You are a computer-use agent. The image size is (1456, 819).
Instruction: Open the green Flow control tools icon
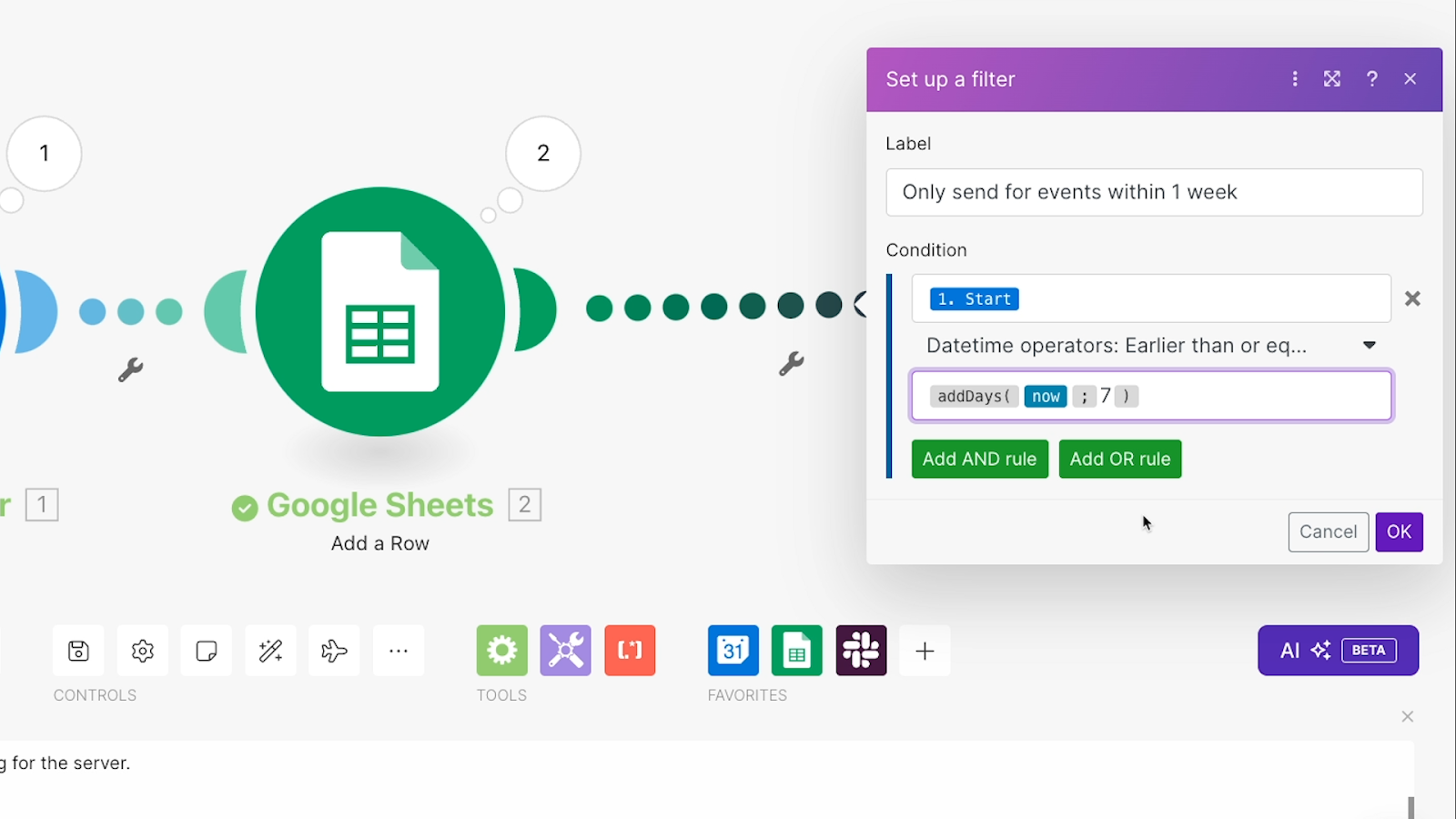(x=501, y=651)
